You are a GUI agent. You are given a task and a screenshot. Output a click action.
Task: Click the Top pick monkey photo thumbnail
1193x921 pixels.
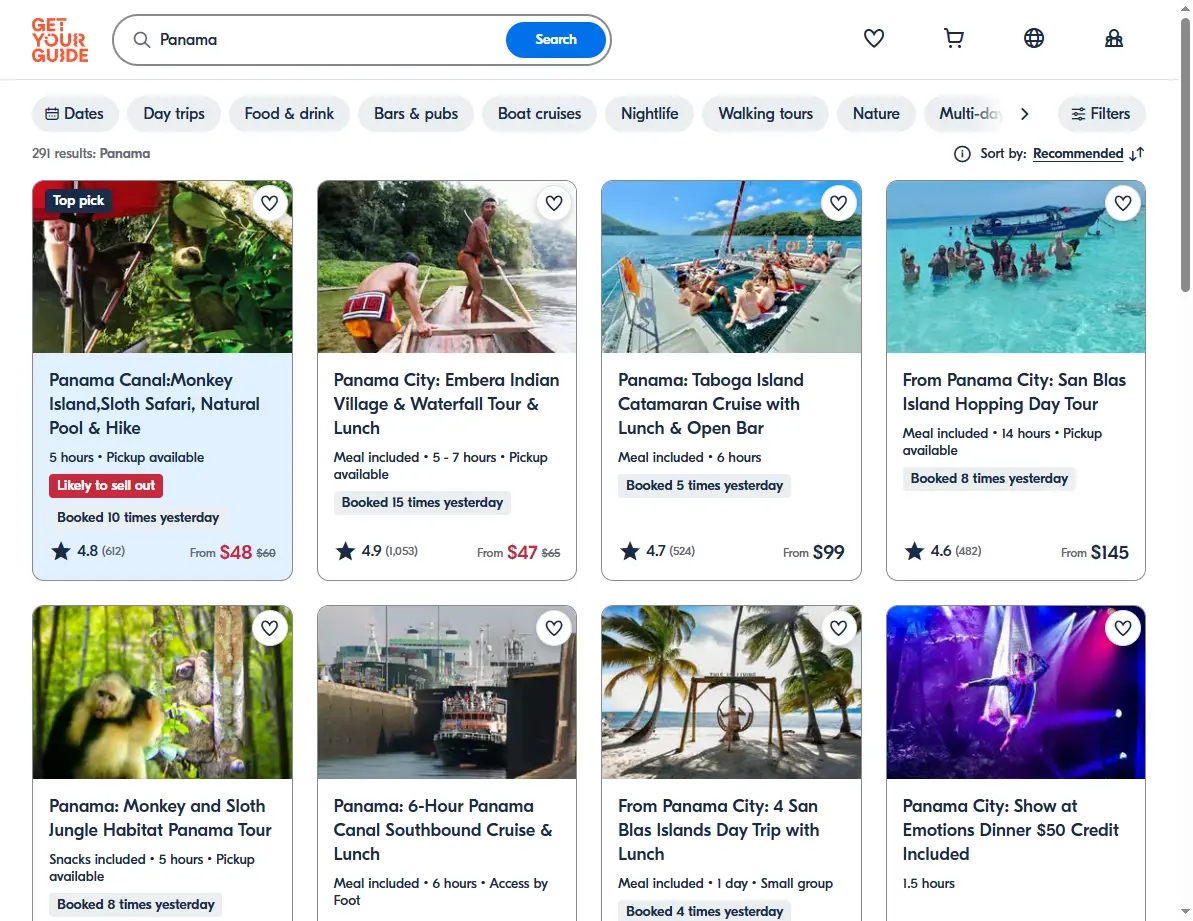(162, 267)
